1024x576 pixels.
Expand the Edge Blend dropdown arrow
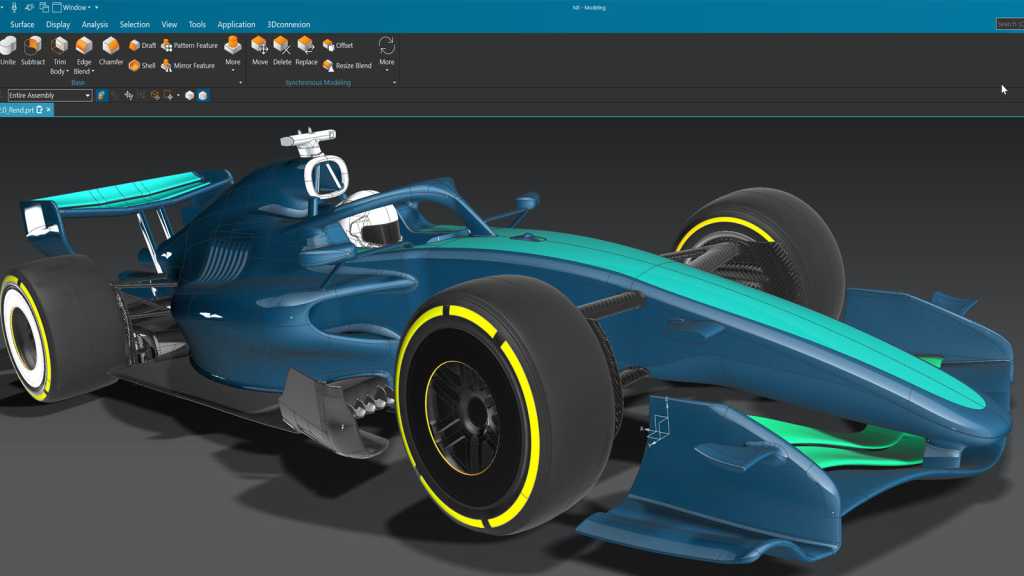pos(91,71)
